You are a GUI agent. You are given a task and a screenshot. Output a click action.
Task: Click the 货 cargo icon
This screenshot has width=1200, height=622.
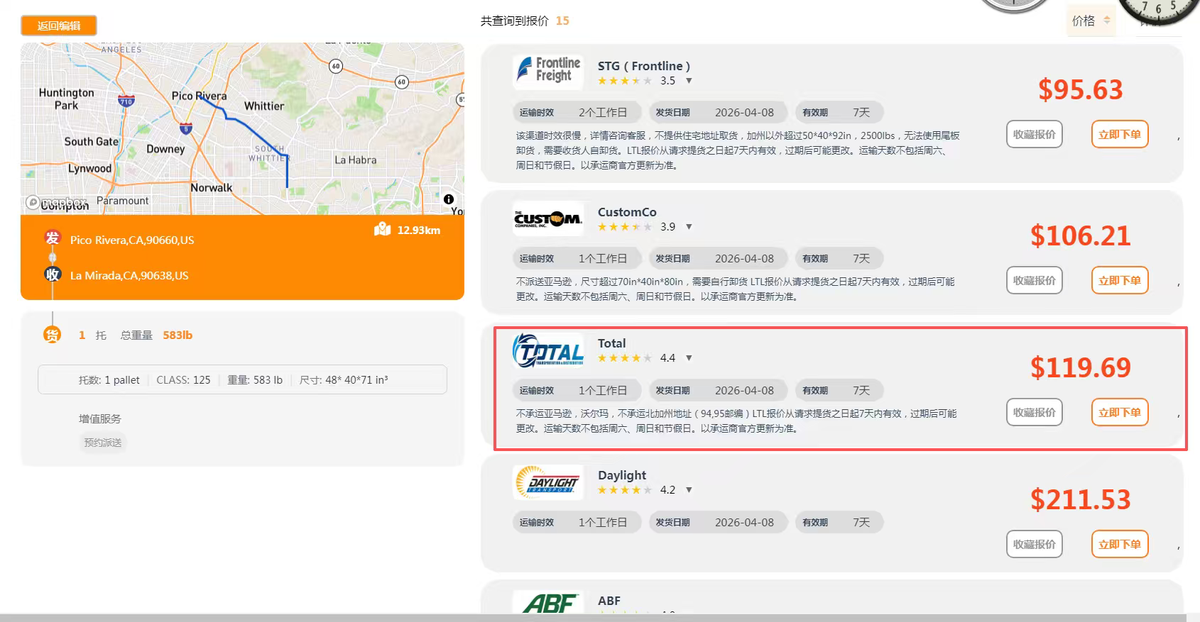coord(52,335)
